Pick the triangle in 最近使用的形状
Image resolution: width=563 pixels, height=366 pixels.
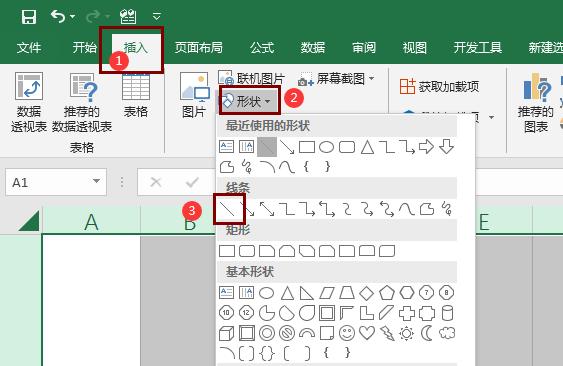point(367,147)
